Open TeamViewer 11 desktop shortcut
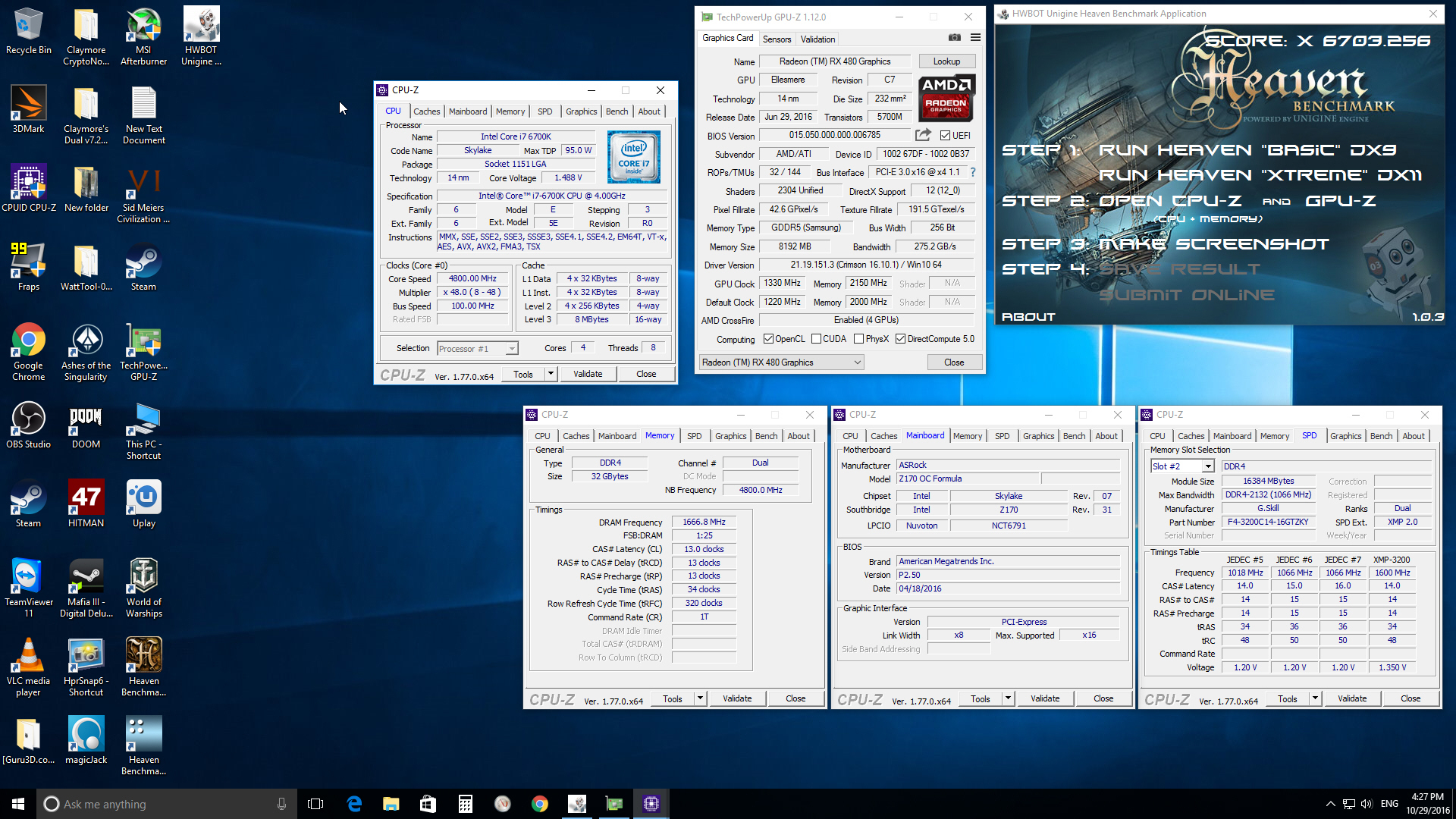The image size is (1456, 819). click(x=28, y=588)
